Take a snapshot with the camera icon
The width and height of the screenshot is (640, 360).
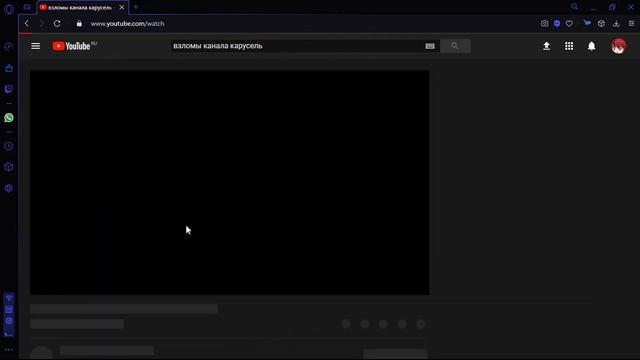coord(544,24)
